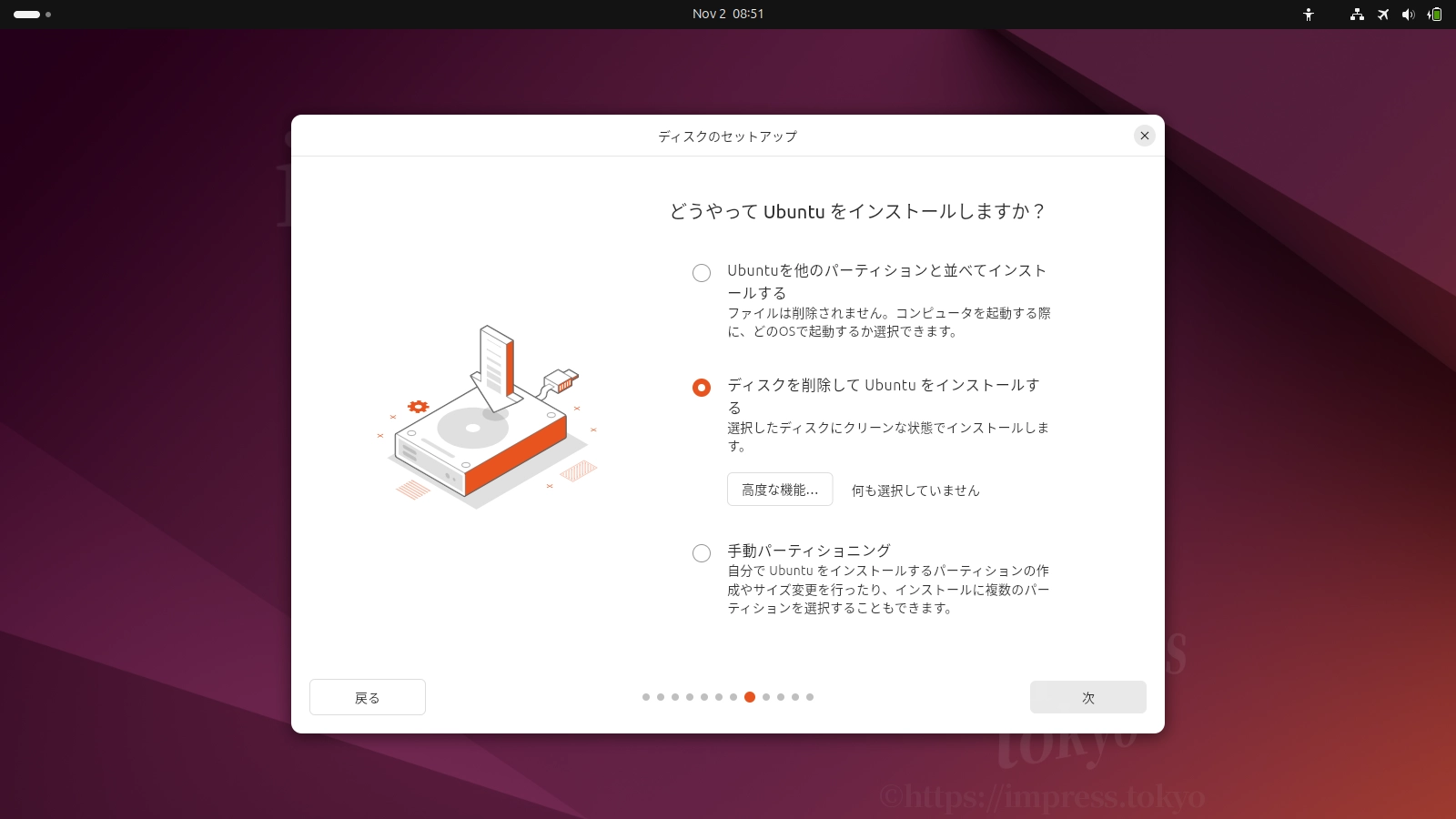Click the orange active page indicator dot
The width and height of the screenshot is (1456, 819).
point(750,697)
